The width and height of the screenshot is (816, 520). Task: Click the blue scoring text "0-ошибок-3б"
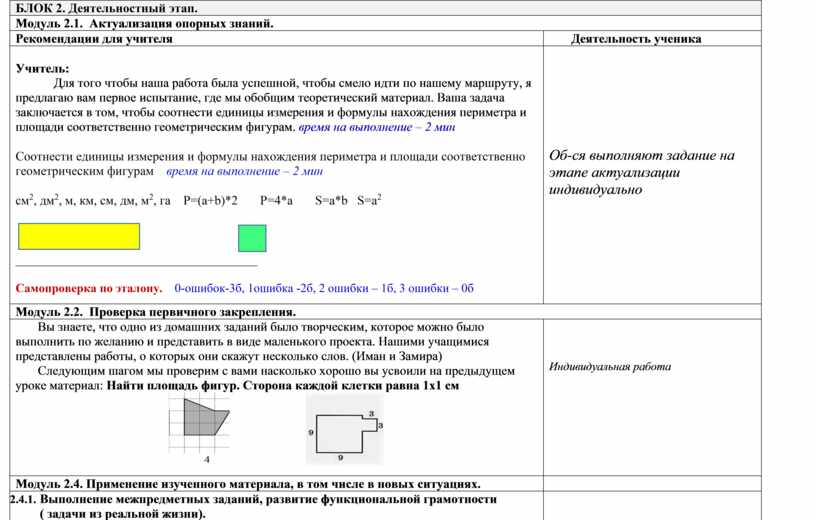point(209,288)
